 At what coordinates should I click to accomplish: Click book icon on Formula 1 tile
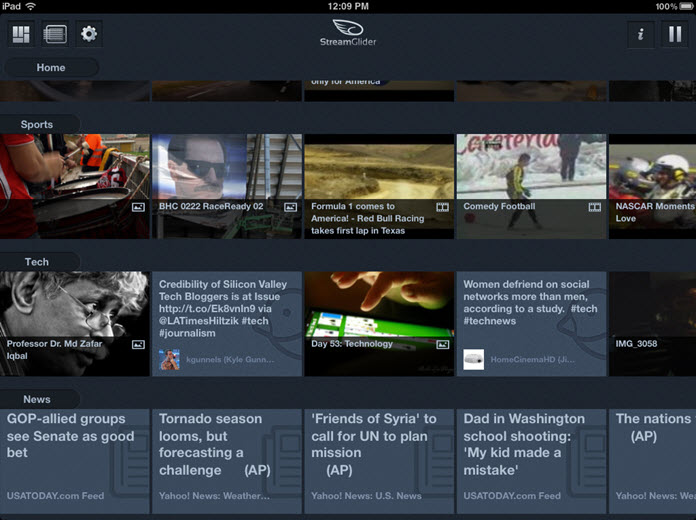tap(442, 207)
